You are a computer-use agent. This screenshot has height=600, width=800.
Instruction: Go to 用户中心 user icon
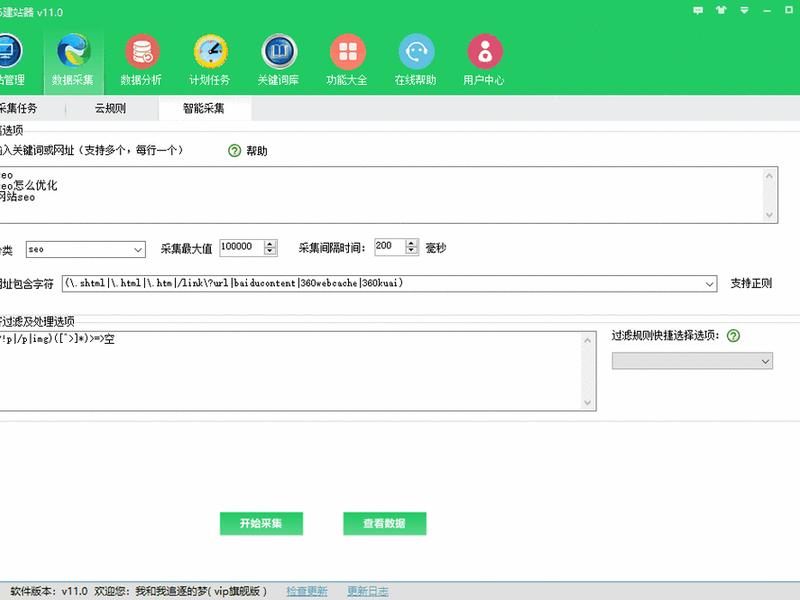(x=485, y=51)
